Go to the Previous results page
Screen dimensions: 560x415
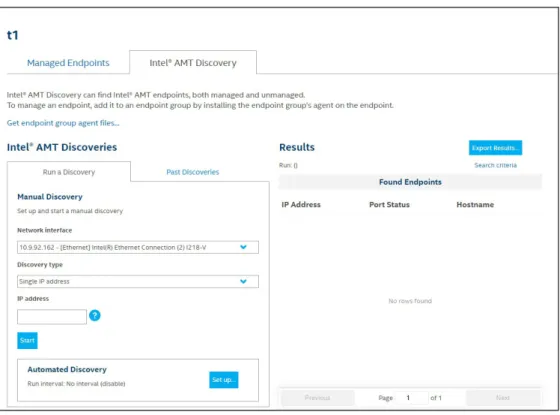pos(318,398)
